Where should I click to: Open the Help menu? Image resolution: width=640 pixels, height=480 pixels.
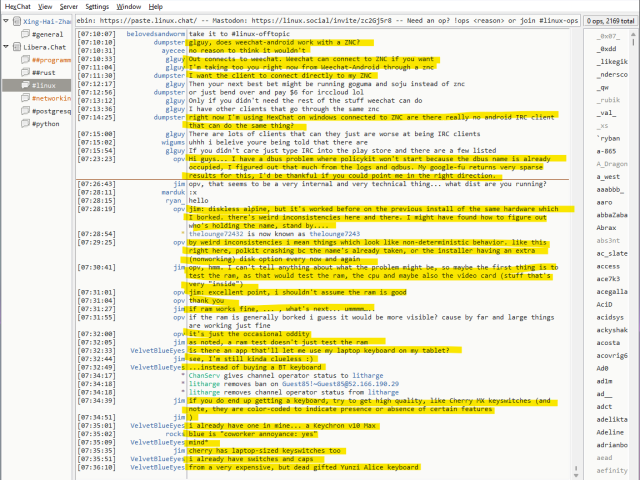point(156,7)
